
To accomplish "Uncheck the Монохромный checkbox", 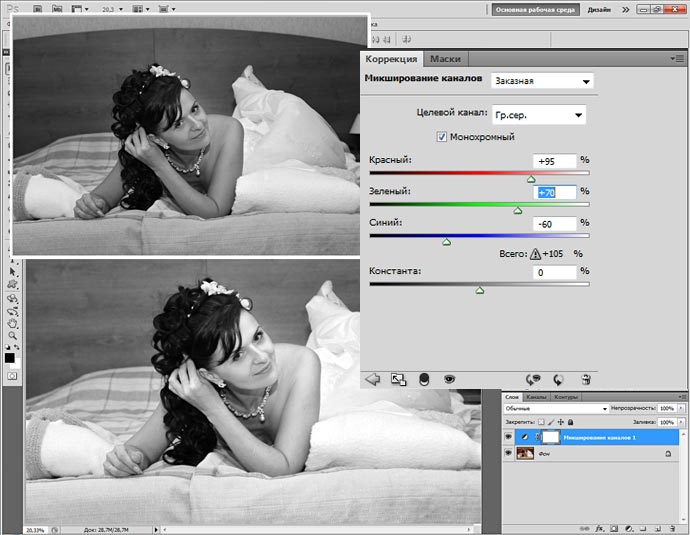I will pyautogui.click(x=441, y=137).
